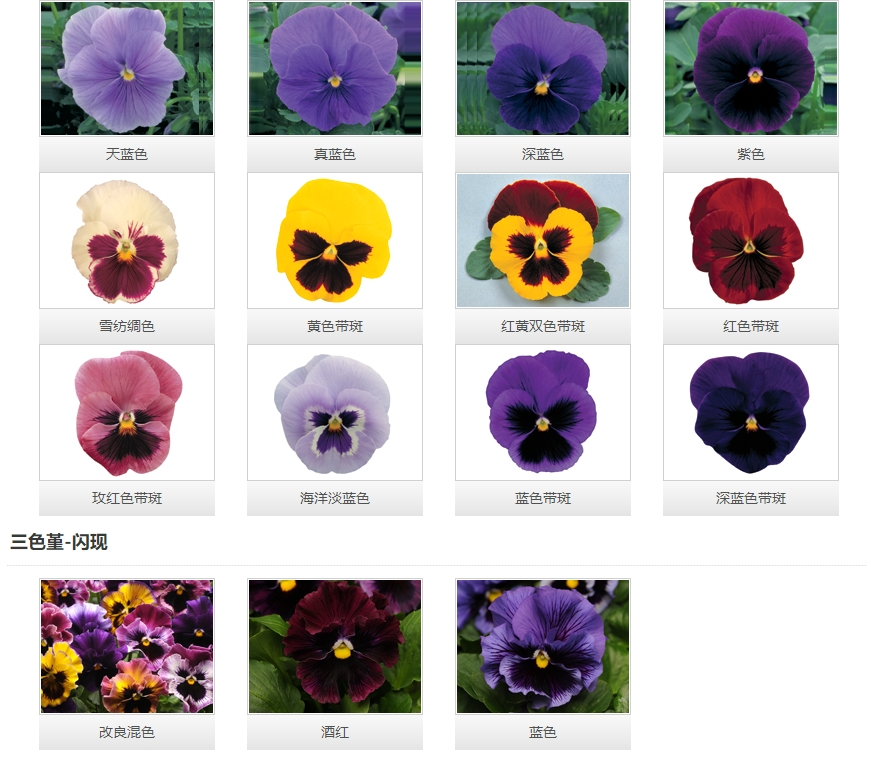Click the 改良混色 text label
The height and width of the screenshot is (758, 876).
pos(127,732)
